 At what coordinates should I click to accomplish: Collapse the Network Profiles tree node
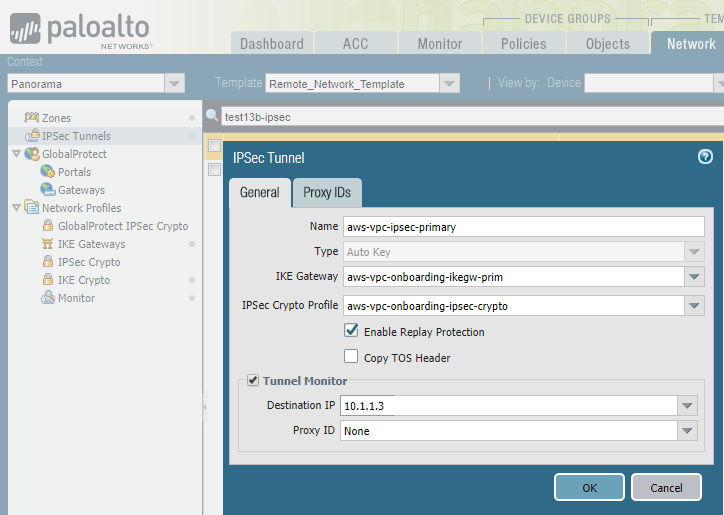coord(17,208)
